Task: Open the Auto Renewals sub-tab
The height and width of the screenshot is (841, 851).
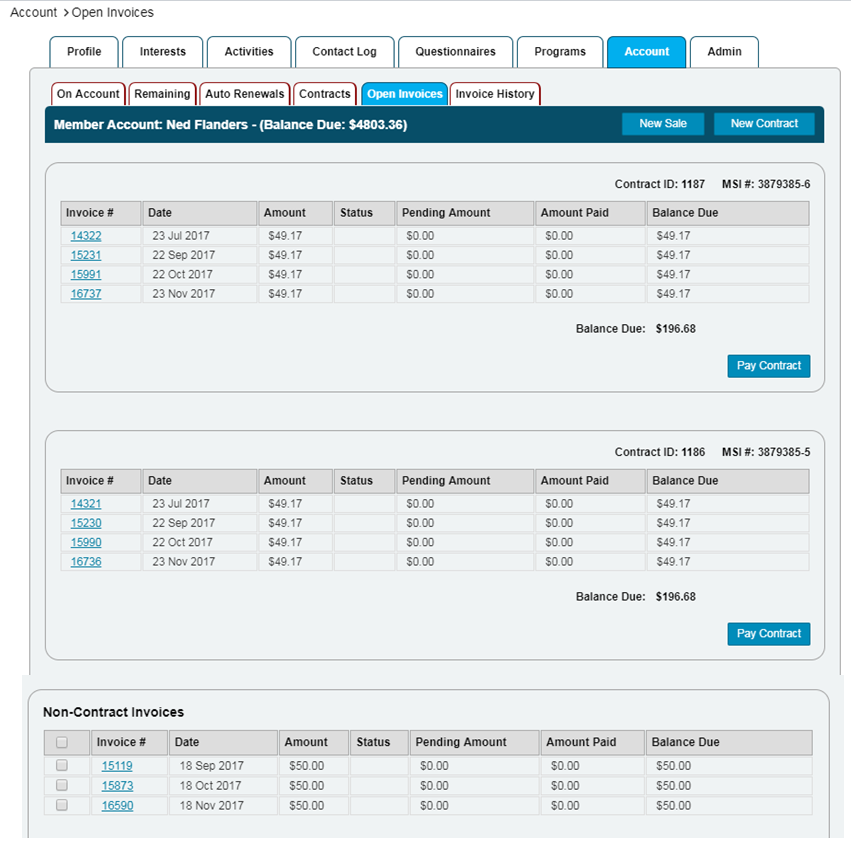Action: [x=245, y=94]
